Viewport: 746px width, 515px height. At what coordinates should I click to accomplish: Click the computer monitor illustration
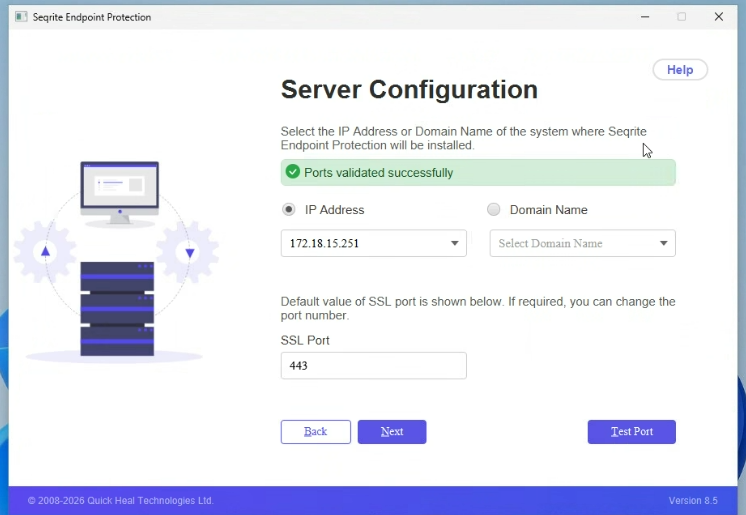tap(119, 191)
